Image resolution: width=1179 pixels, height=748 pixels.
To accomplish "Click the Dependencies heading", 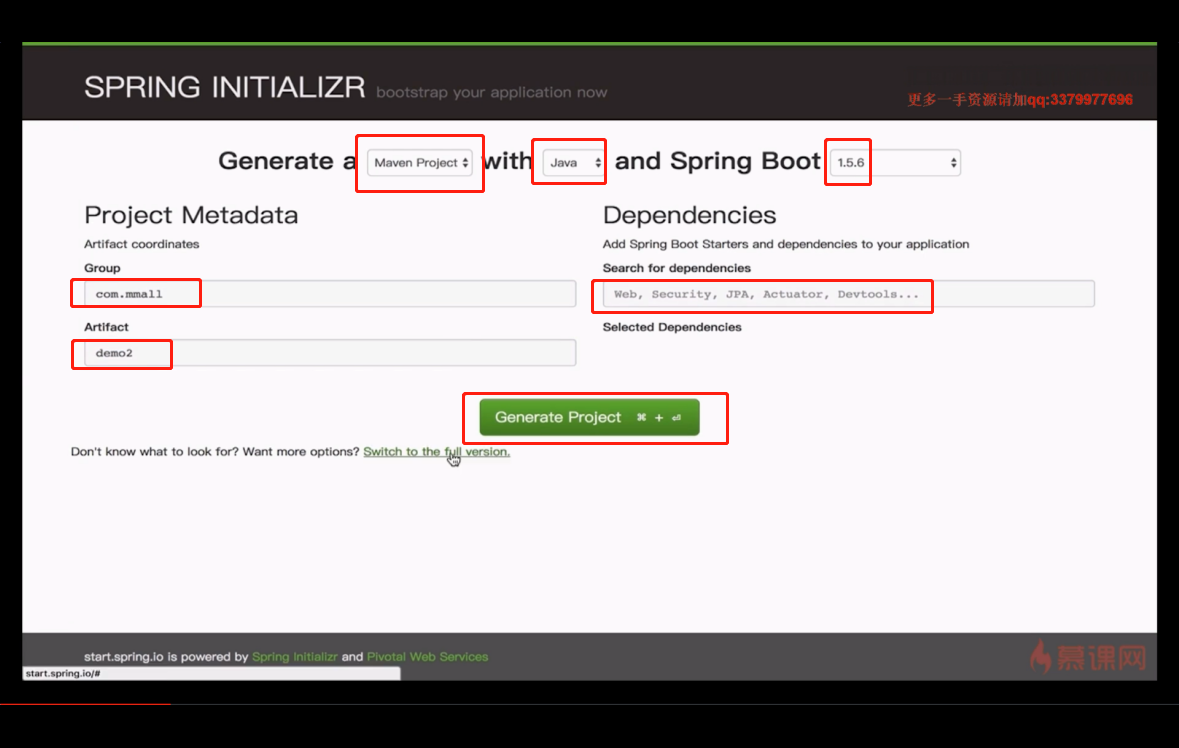I will [x=690, y=215].
